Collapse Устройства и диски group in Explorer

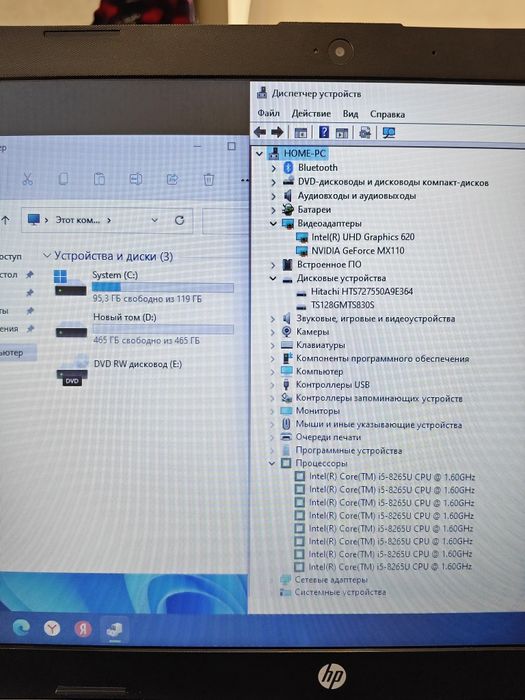tap(46, 256)
